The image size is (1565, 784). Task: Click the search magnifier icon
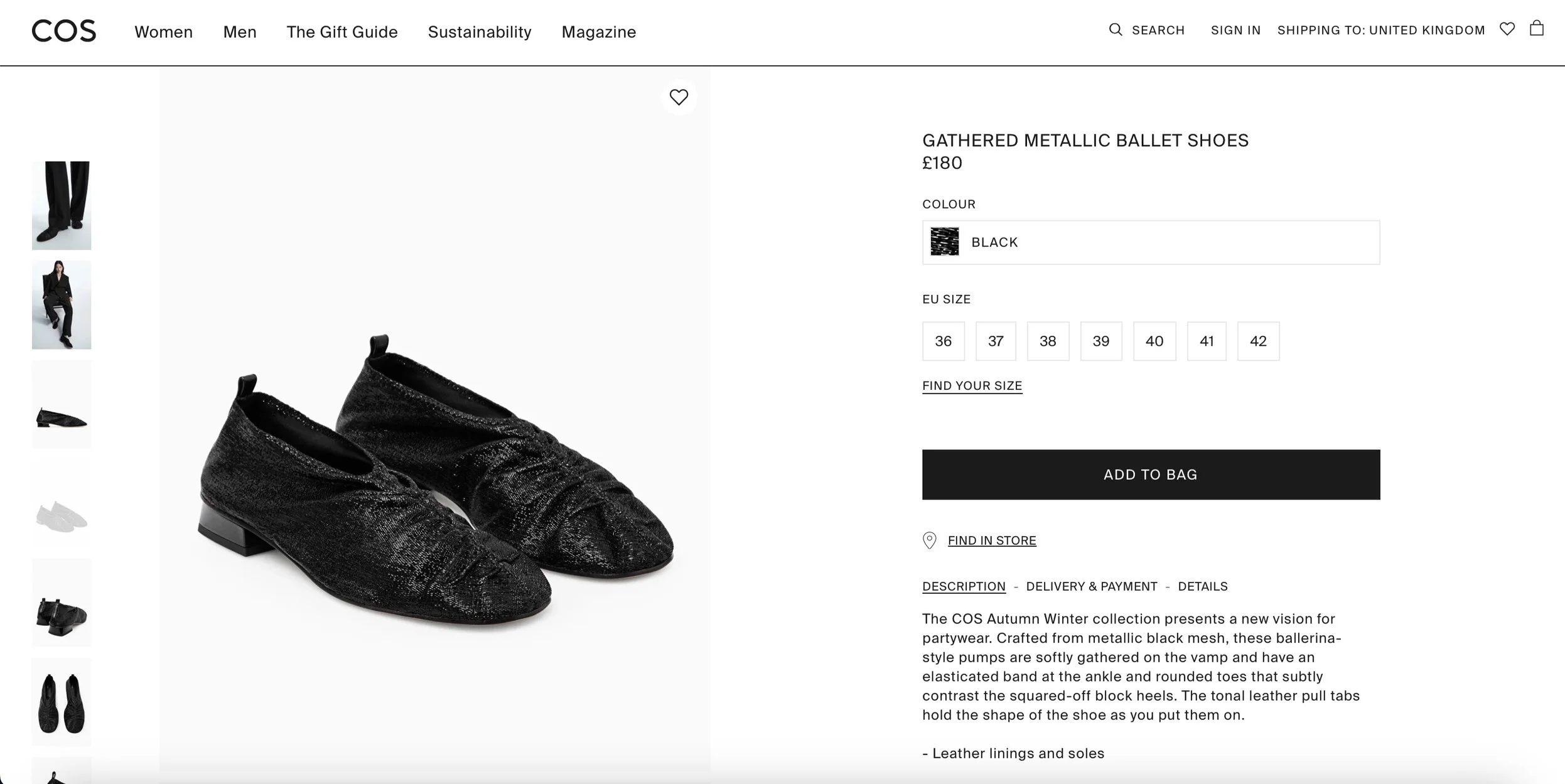point(1115,30)
